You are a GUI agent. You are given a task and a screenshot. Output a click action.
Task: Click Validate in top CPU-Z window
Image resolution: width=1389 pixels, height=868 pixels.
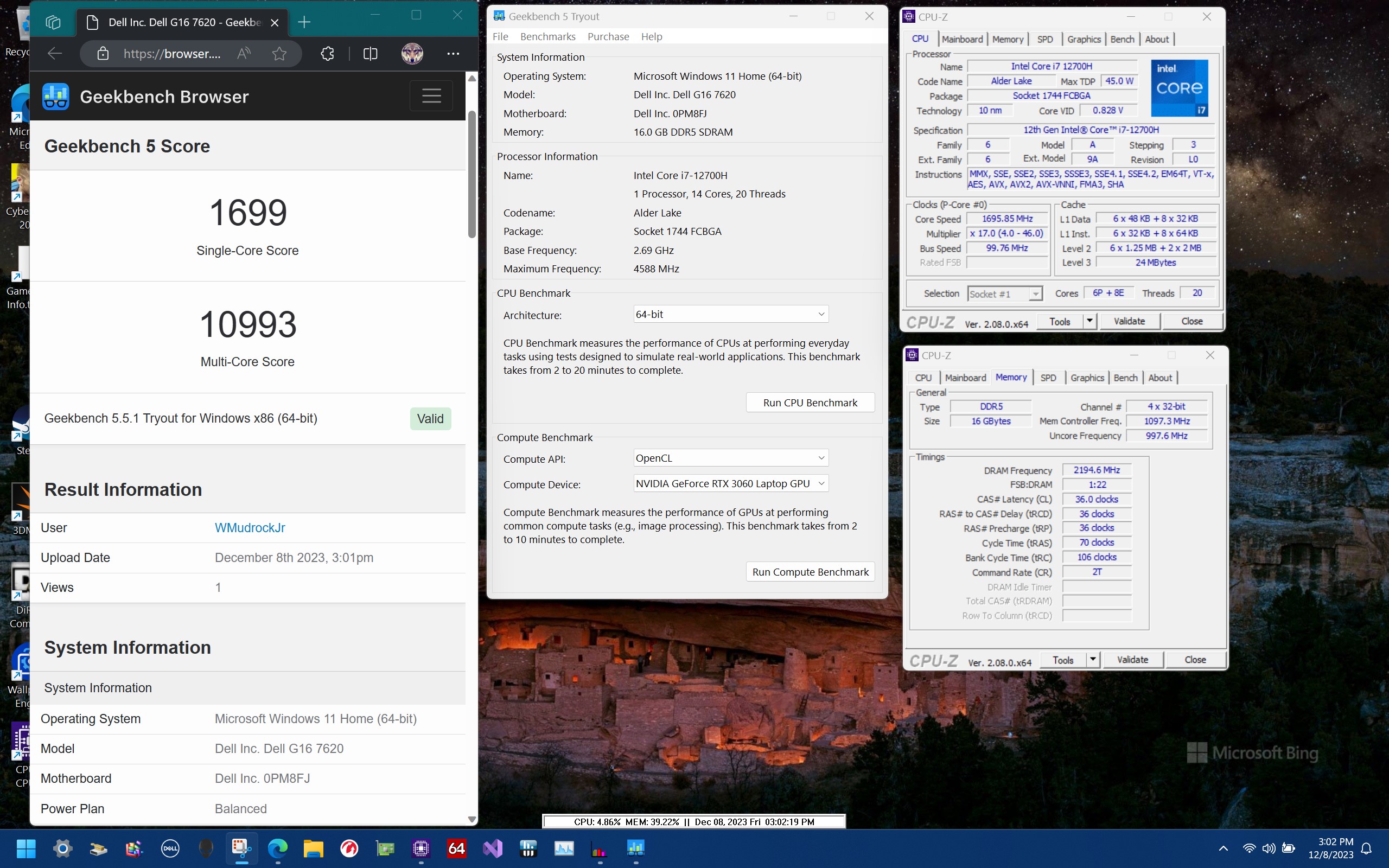(1129, 322)
